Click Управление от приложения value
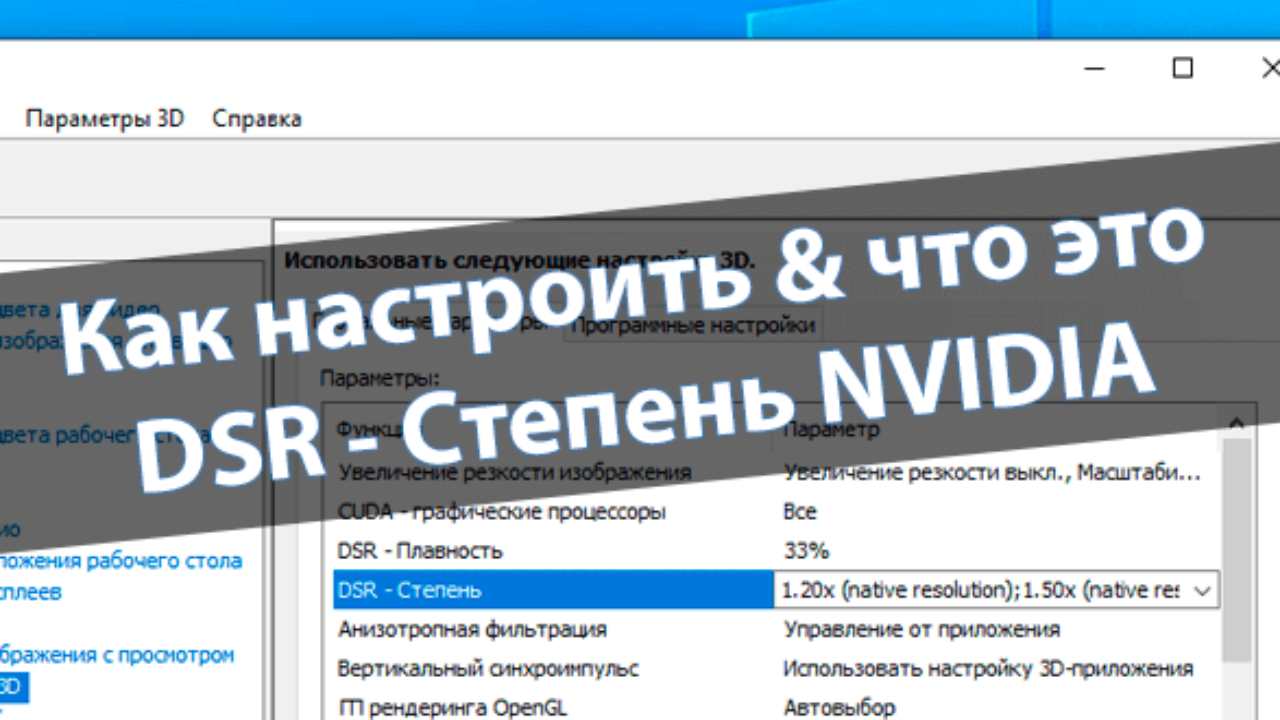This screenshot has height=720, width=1280. point(921,629)
